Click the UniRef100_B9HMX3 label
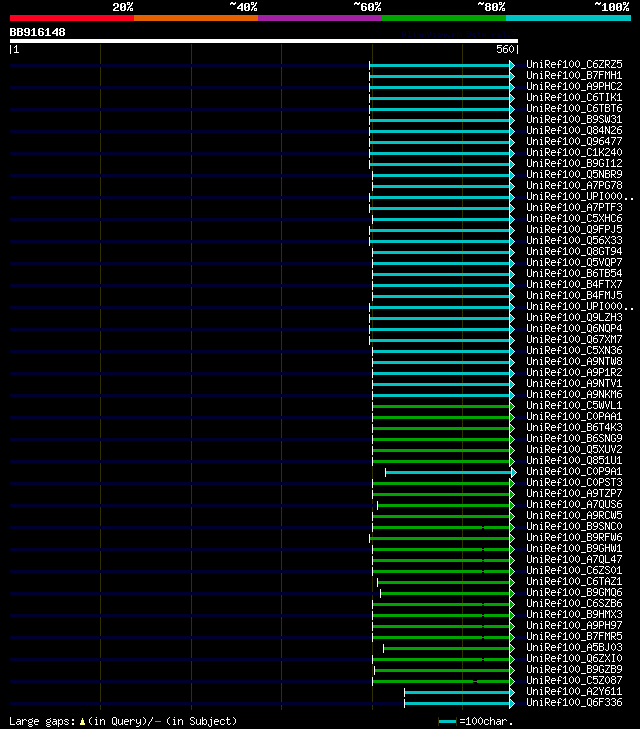The width and height of the screenshot is (640, 729). click(574, 615)
